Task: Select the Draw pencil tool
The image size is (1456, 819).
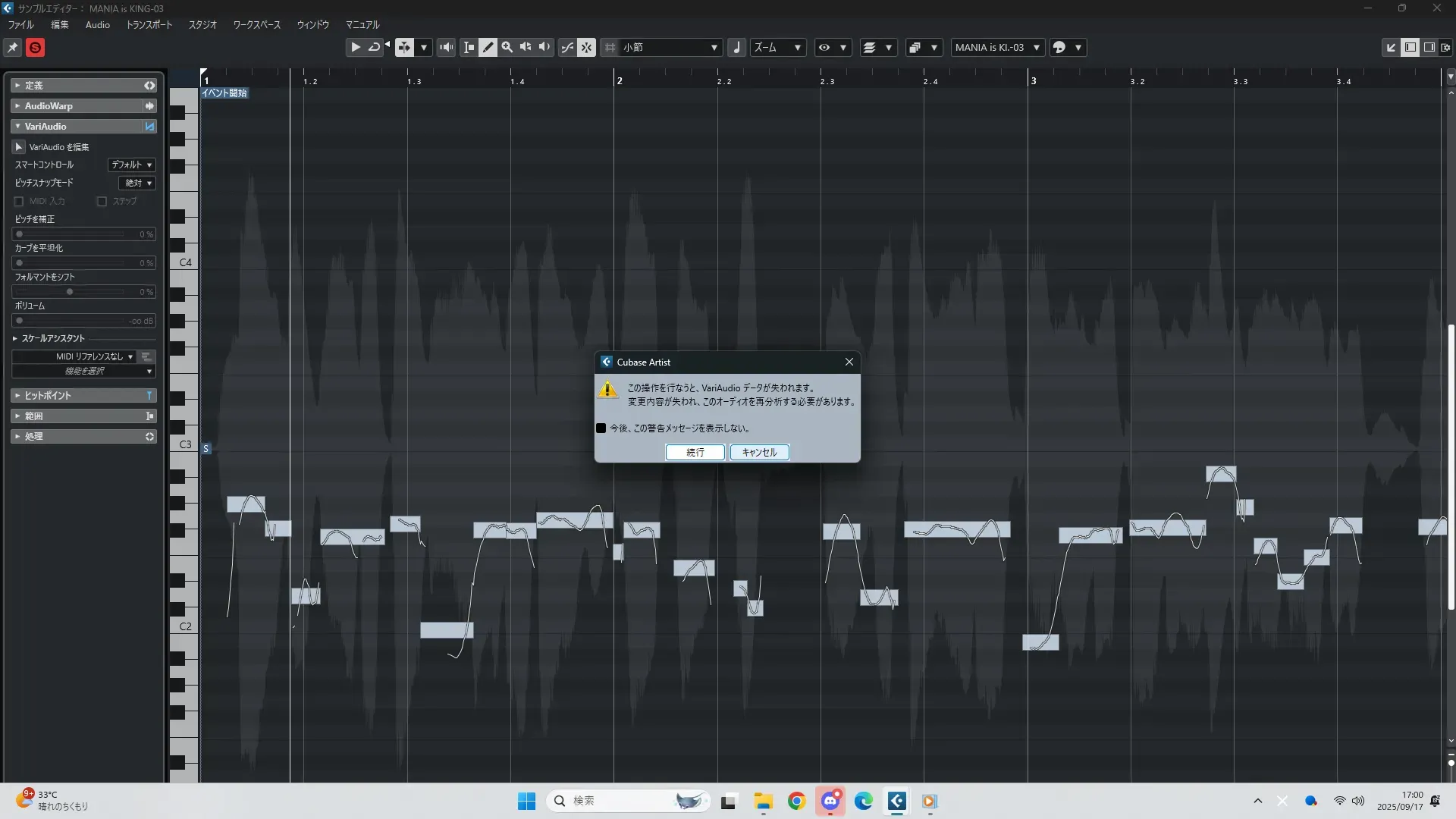Action: click(x=488, y=47)
